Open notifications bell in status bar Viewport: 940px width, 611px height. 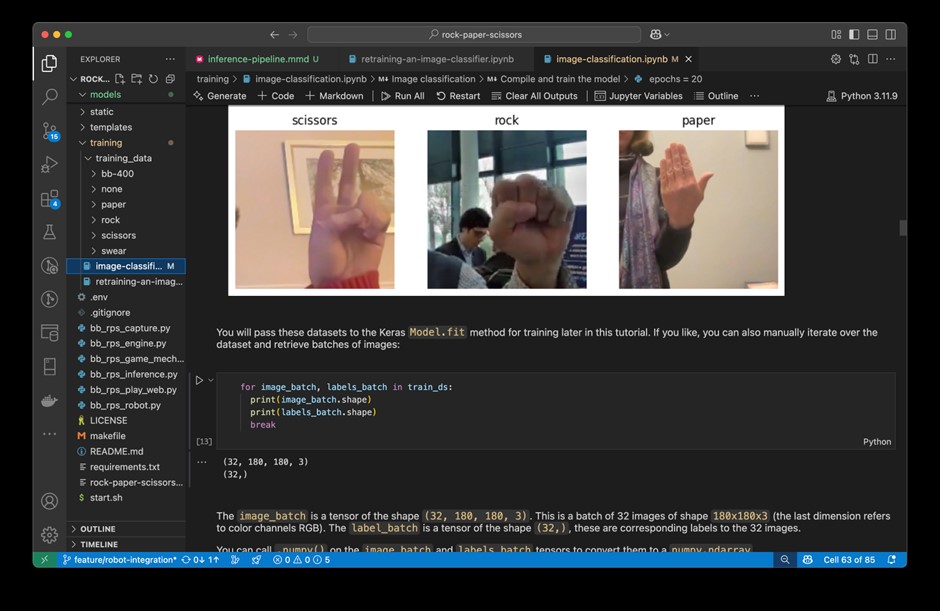891,559
